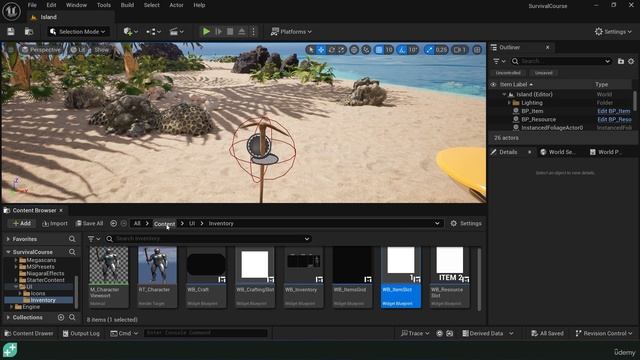Open the Outliner settings gear
This screenshot has width=640, height=360.
click(x=631, y=61)
